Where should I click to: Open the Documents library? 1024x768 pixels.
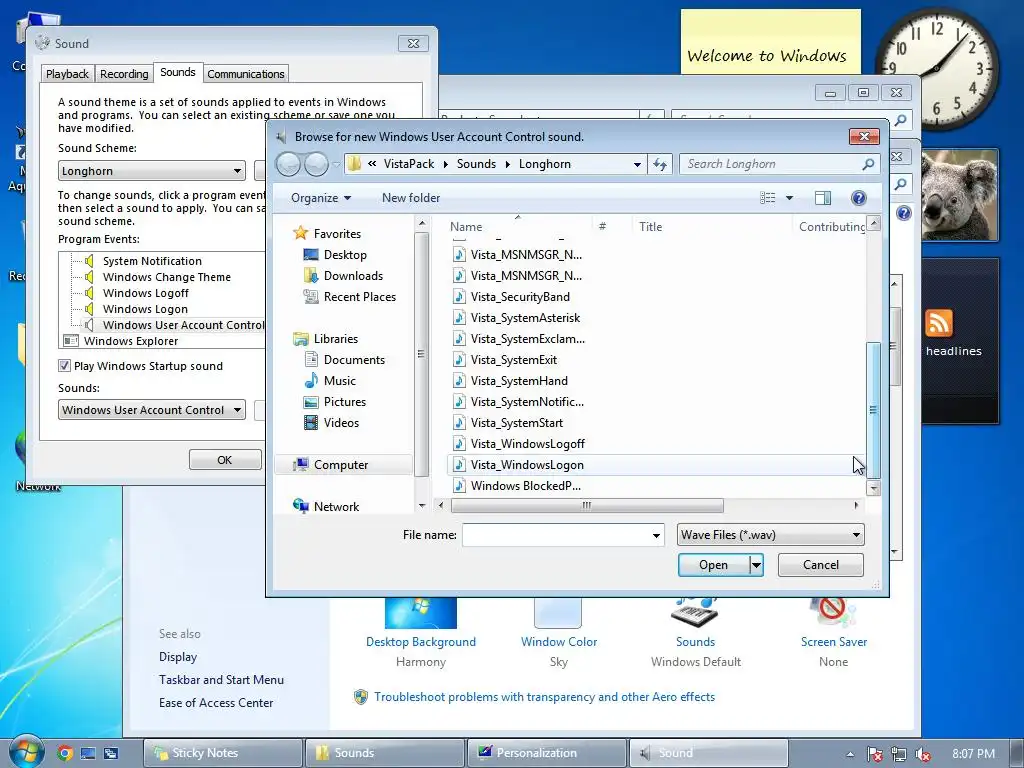pyautogui.click(x=345, y=360)
